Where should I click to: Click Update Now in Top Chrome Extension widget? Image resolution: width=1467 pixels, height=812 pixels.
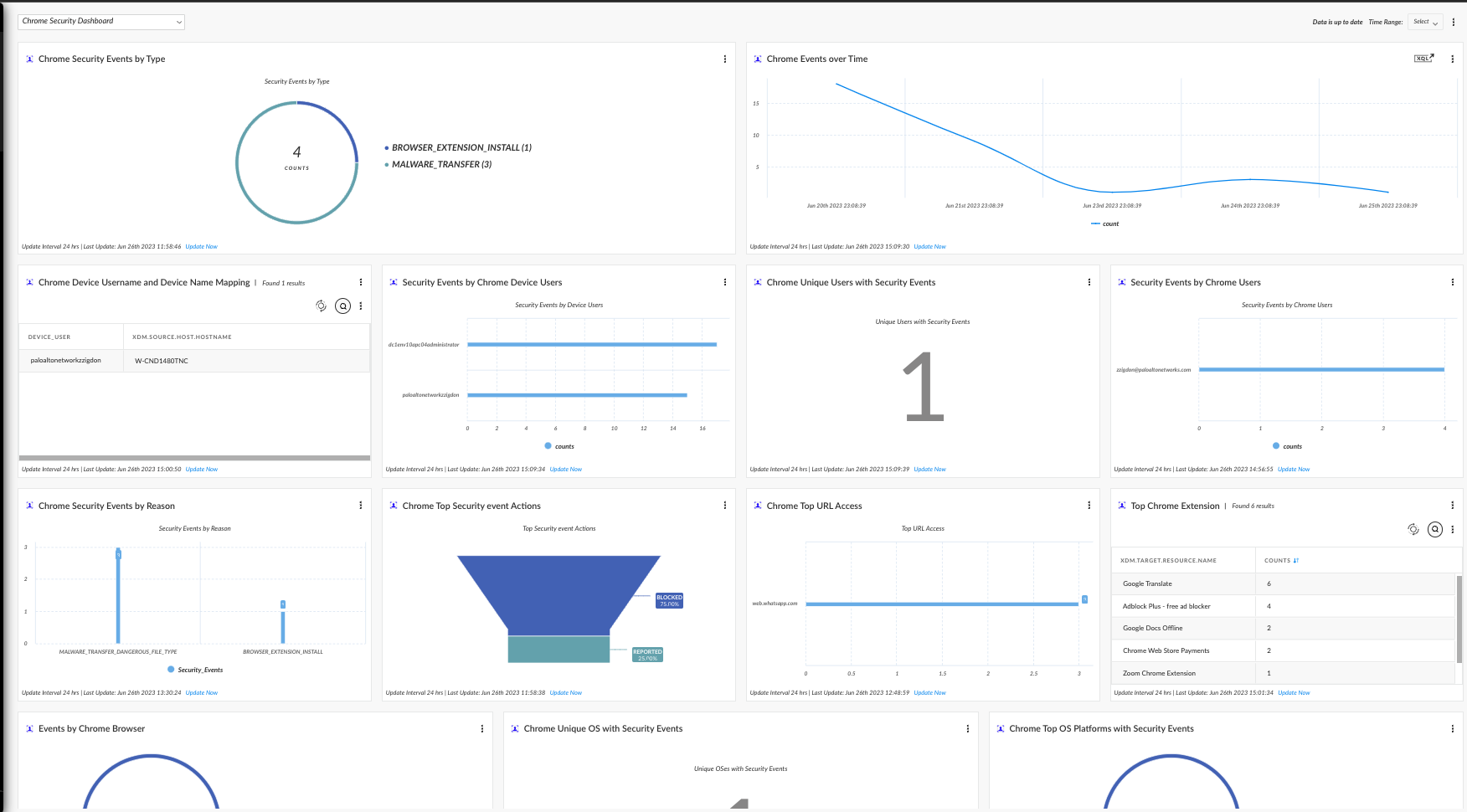[1294, 693]
